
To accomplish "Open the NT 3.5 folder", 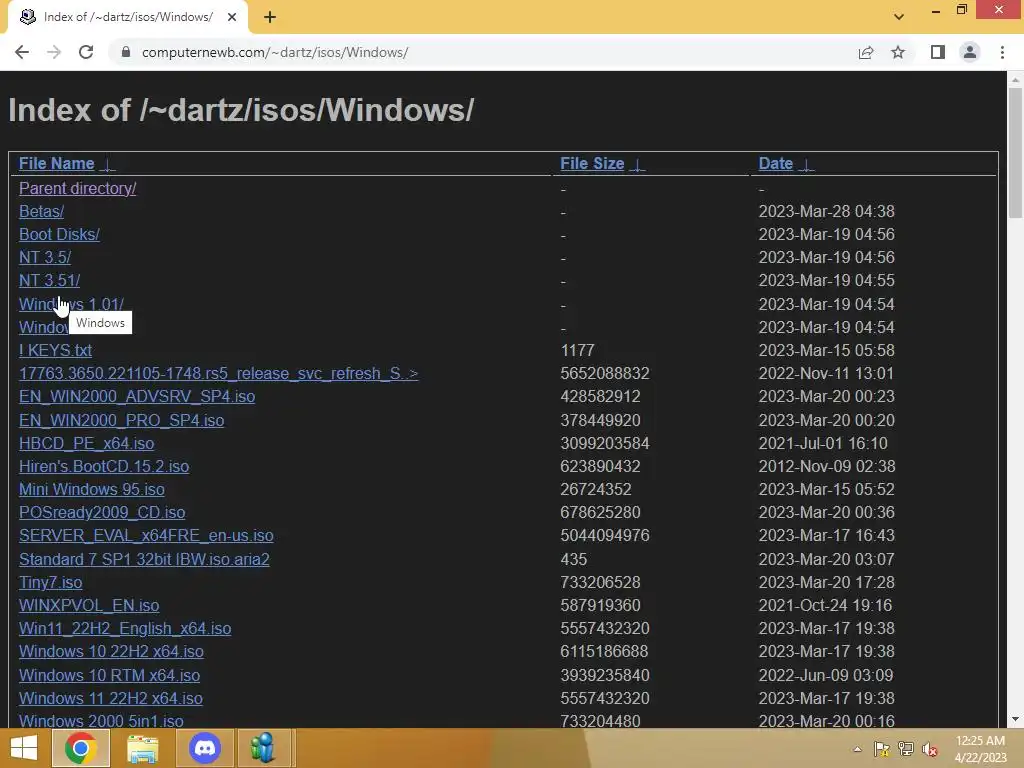I will (45, 257).
